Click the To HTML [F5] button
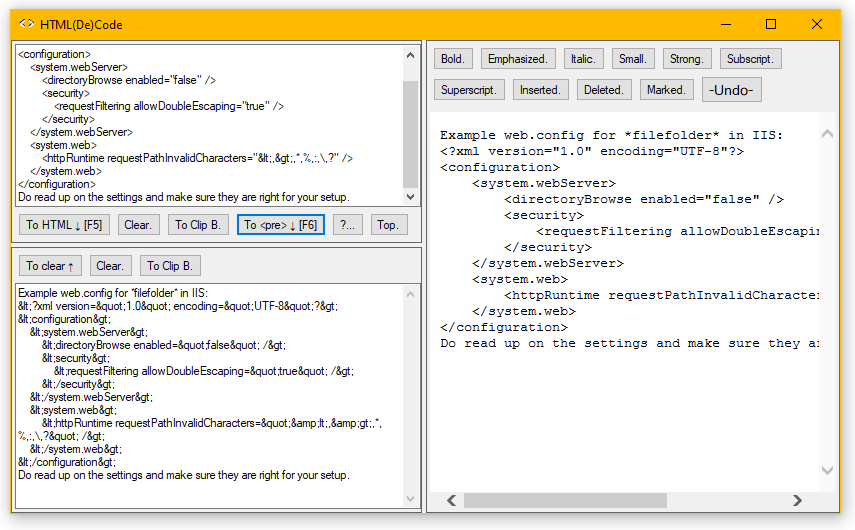The height and width of the screenshot is (530, 855). tap(64, 225)
